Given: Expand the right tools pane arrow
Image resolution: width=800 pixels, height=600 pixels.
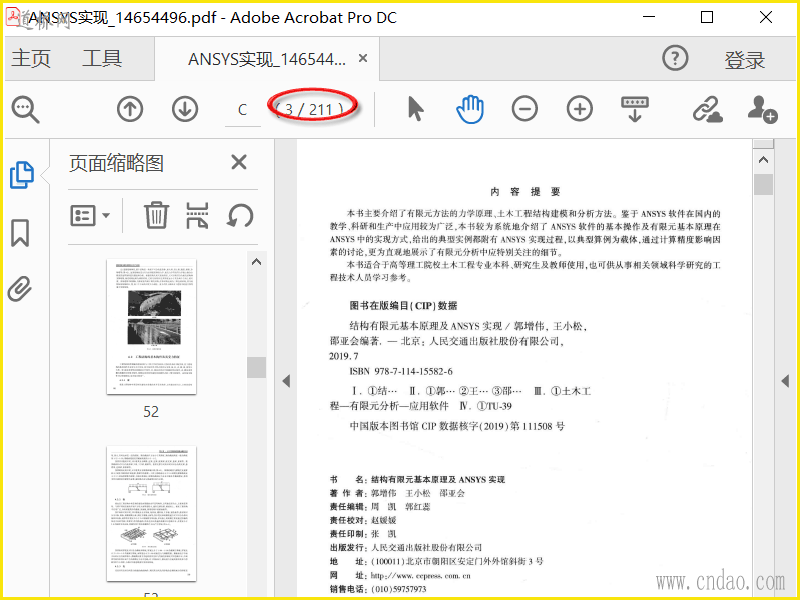Looking at the screenshot, I should point(785,381).
